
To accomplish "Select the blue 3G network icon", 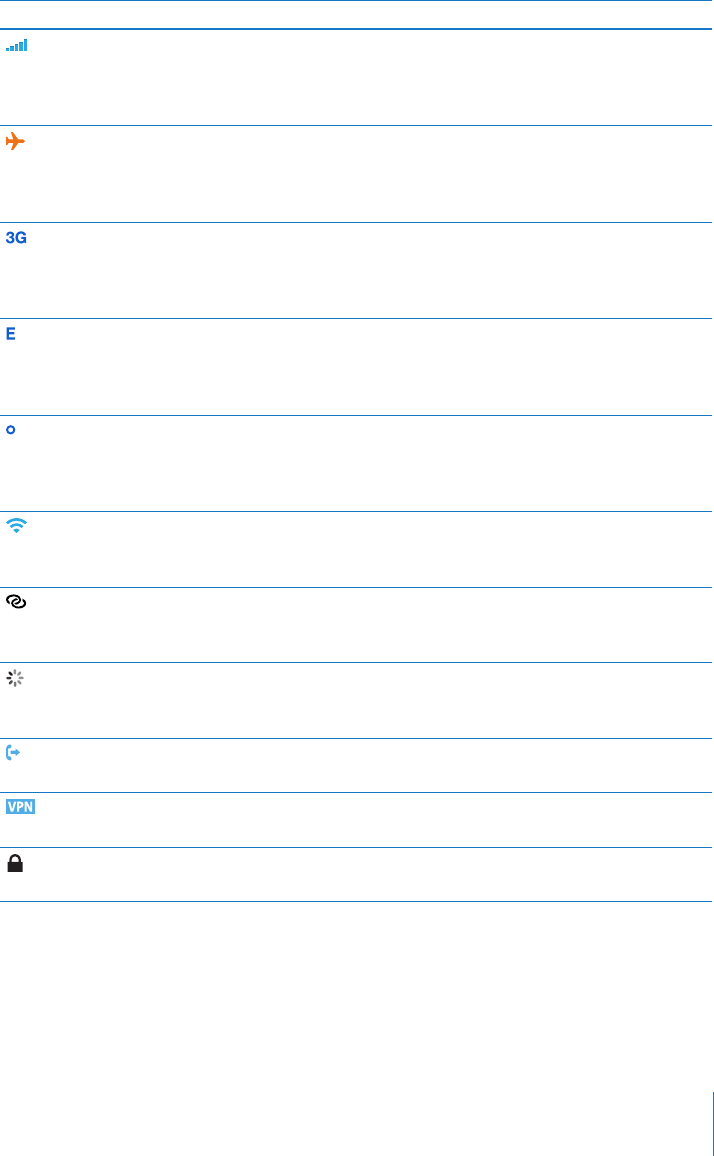I will tap(17, 238).
